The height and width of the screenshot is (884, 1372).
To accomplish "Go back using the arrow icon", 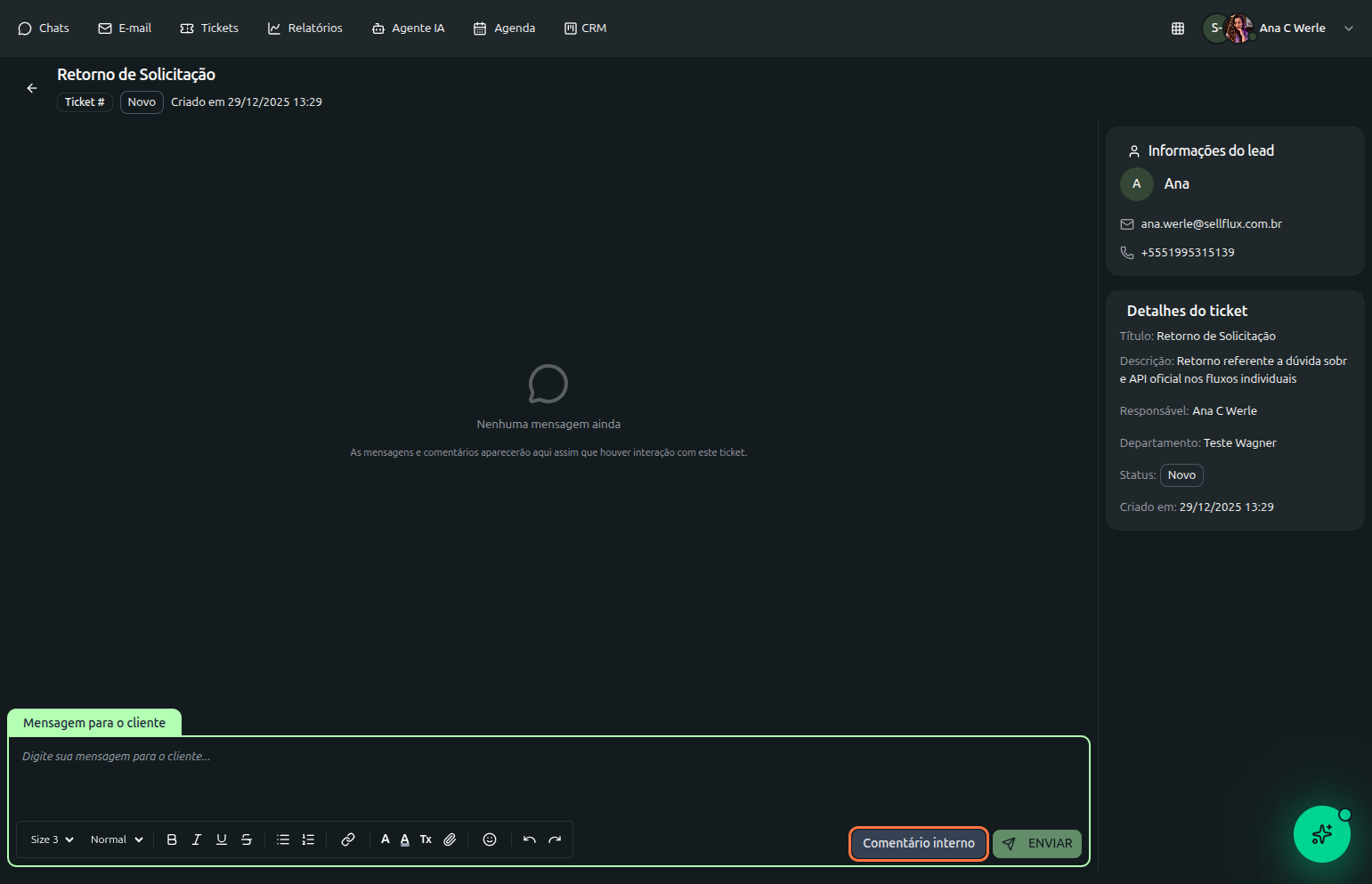I will pyautogui.click(x=32, y=88).
